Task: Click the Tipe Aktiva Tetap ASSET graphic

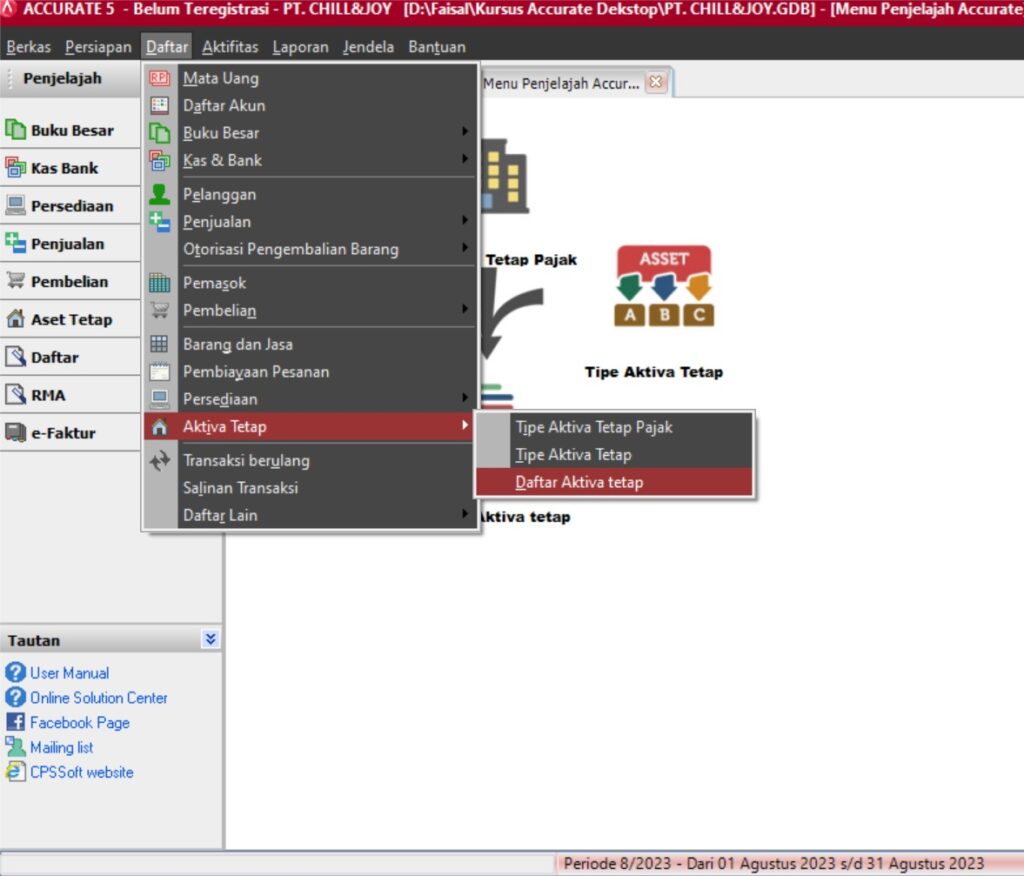Action: click(x=664, y=286)
